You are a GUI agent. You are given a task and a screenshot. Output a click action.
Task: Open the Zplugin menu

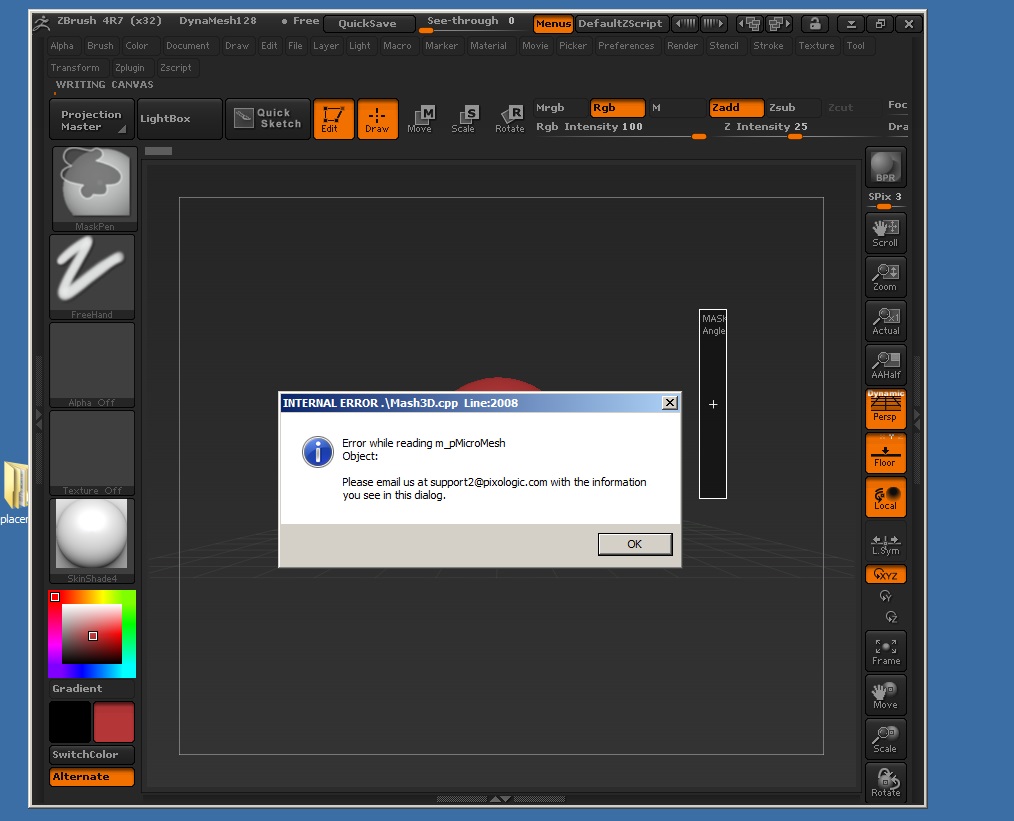pos(130,68)
